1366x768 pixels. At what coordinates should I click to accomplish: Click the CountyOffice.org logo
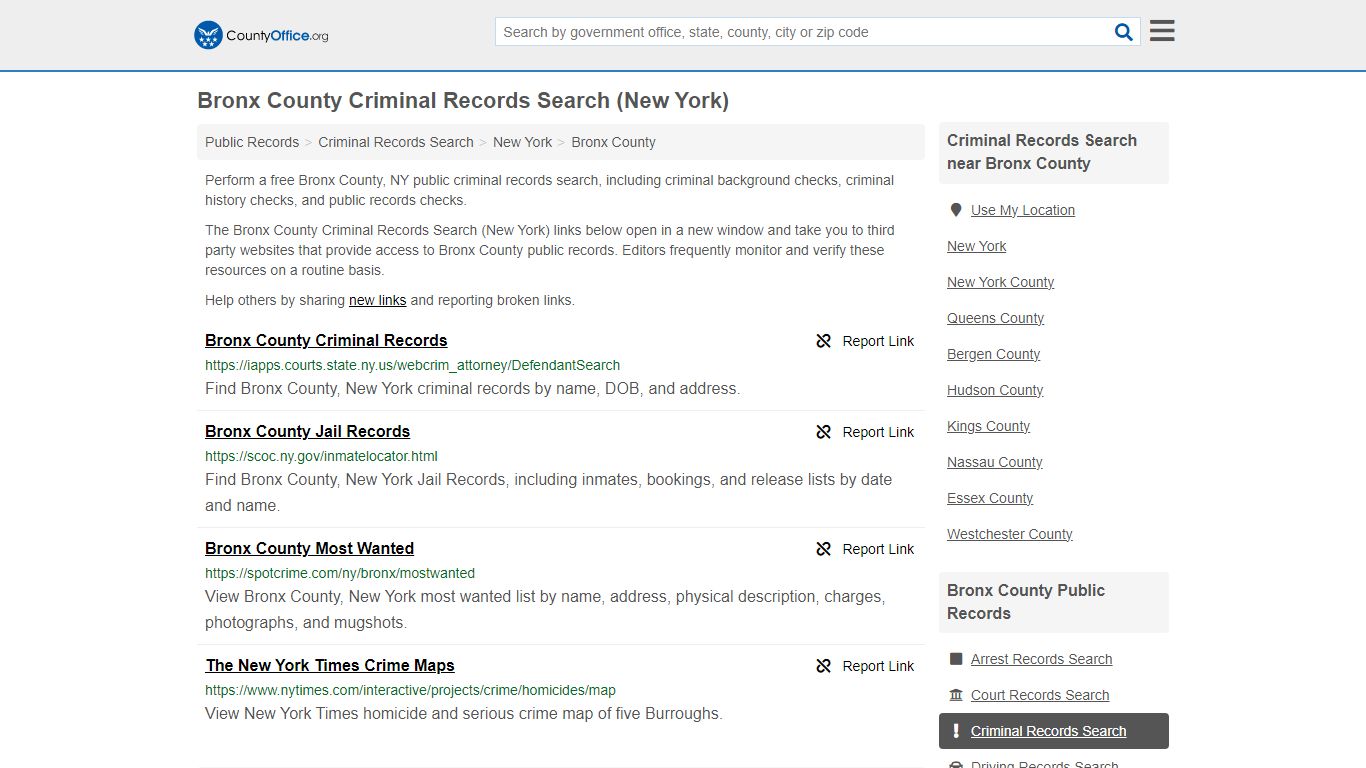tap(261, 35)
